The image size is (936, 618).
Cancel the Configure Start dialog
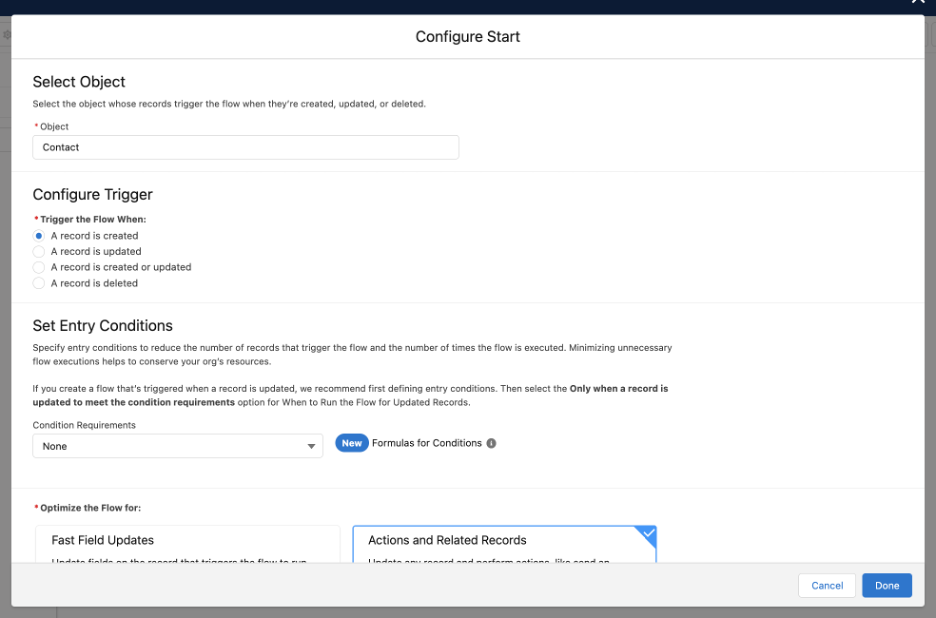826,585
